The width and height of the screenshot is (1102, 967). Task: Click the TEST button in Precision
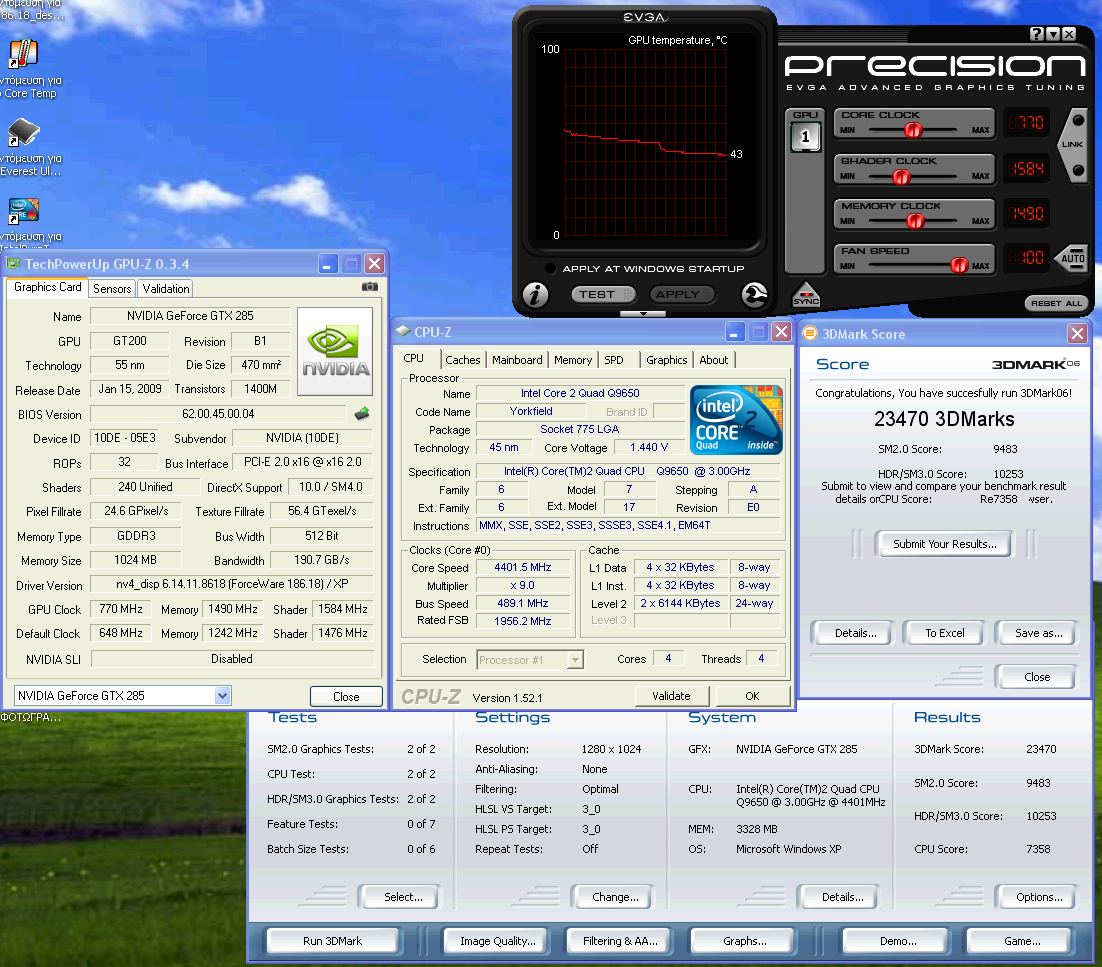coord(603,294)
